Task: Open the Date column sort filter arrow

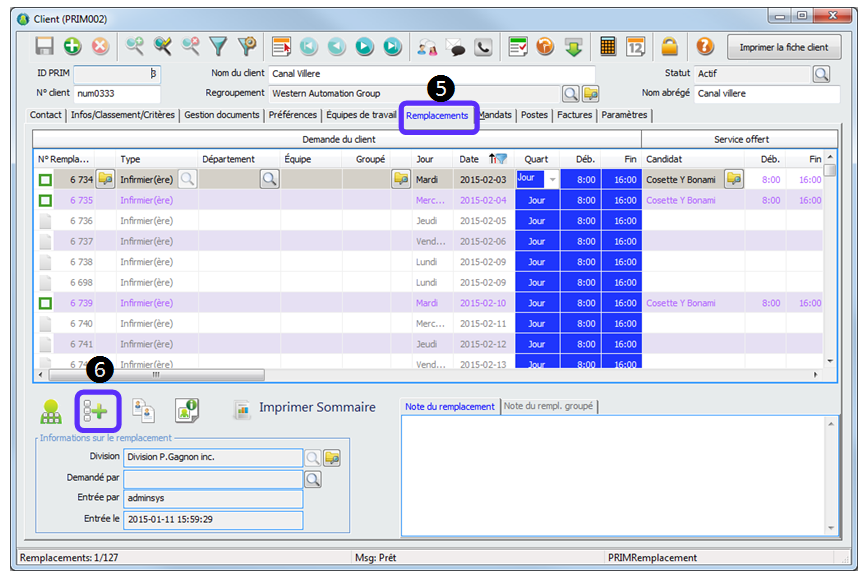Action: pos(497,159)
